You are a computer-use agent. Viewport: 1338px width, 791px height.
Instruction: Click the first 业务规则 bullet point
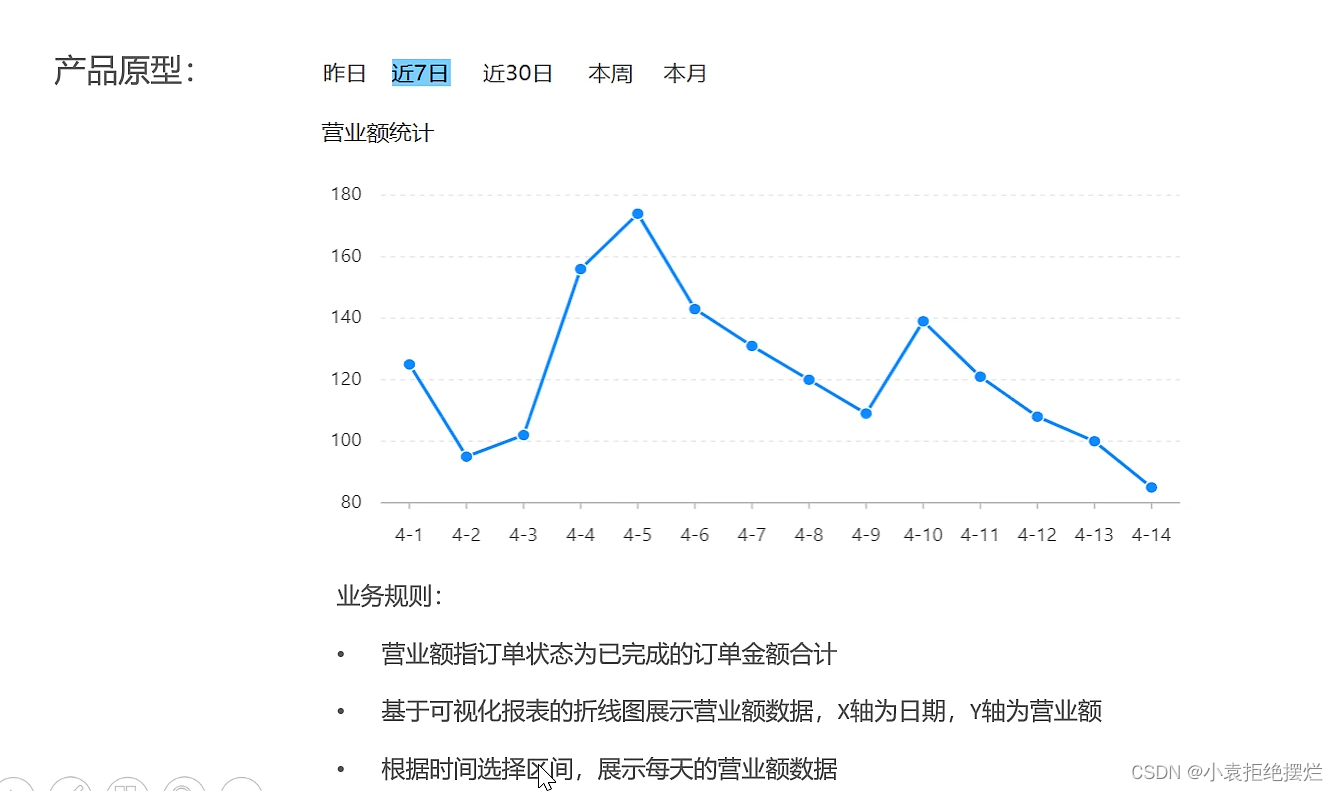click(609, 654)
